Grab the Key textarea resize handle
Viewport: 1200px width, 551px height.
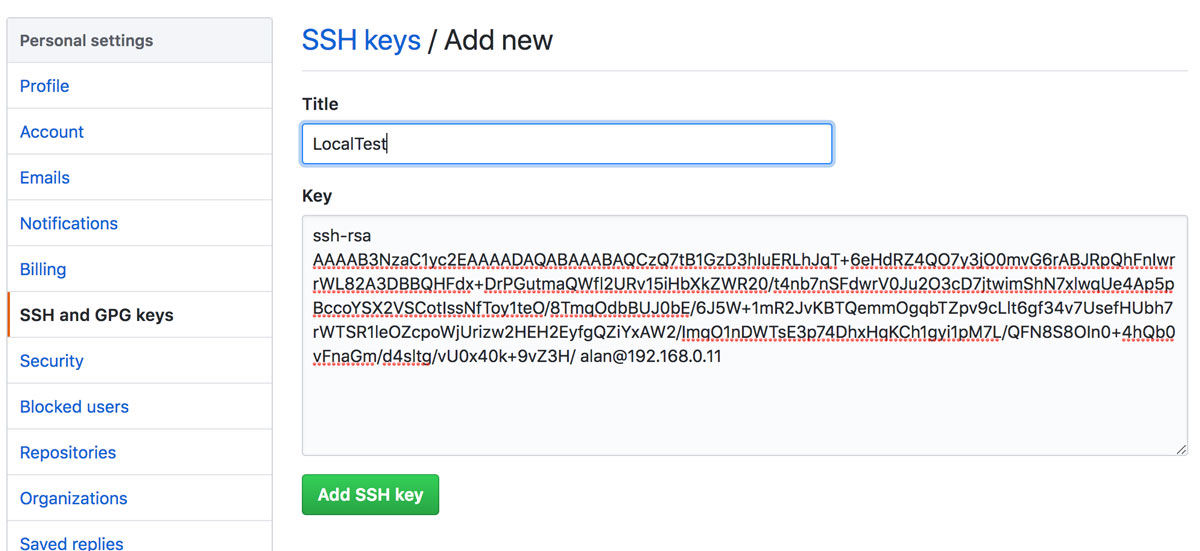(x=1181, y=449)
